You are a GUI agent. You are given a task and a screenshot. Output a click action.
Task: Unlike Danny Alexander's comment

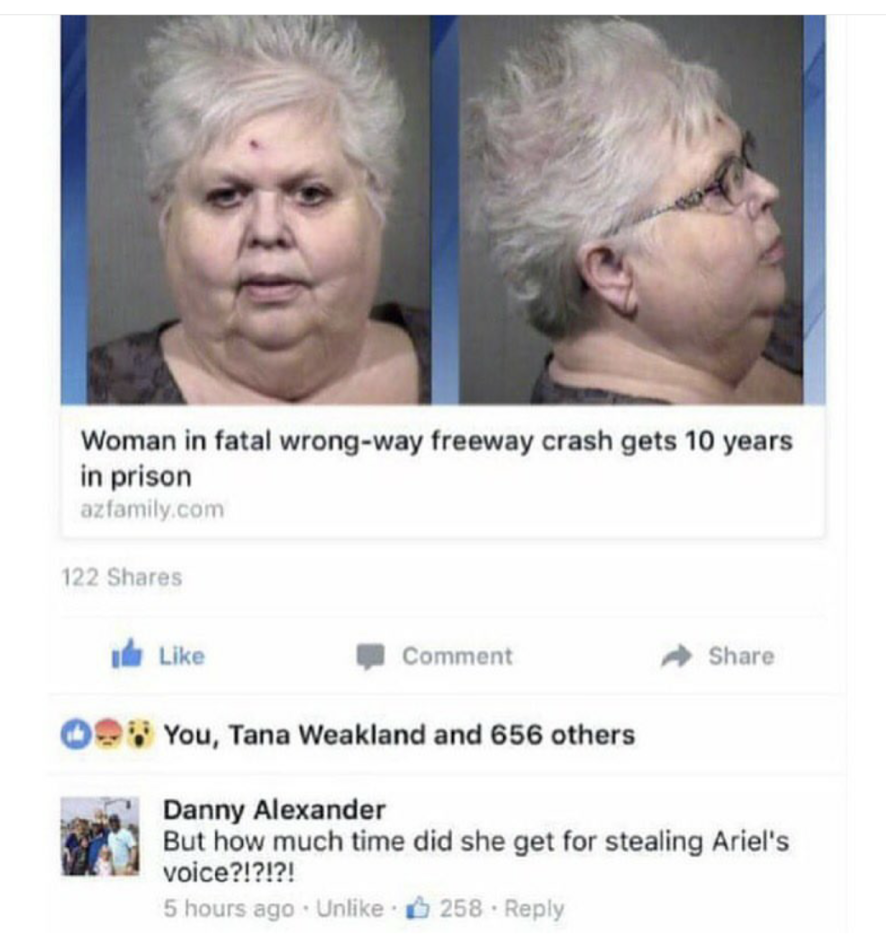[x=350, y=908]
